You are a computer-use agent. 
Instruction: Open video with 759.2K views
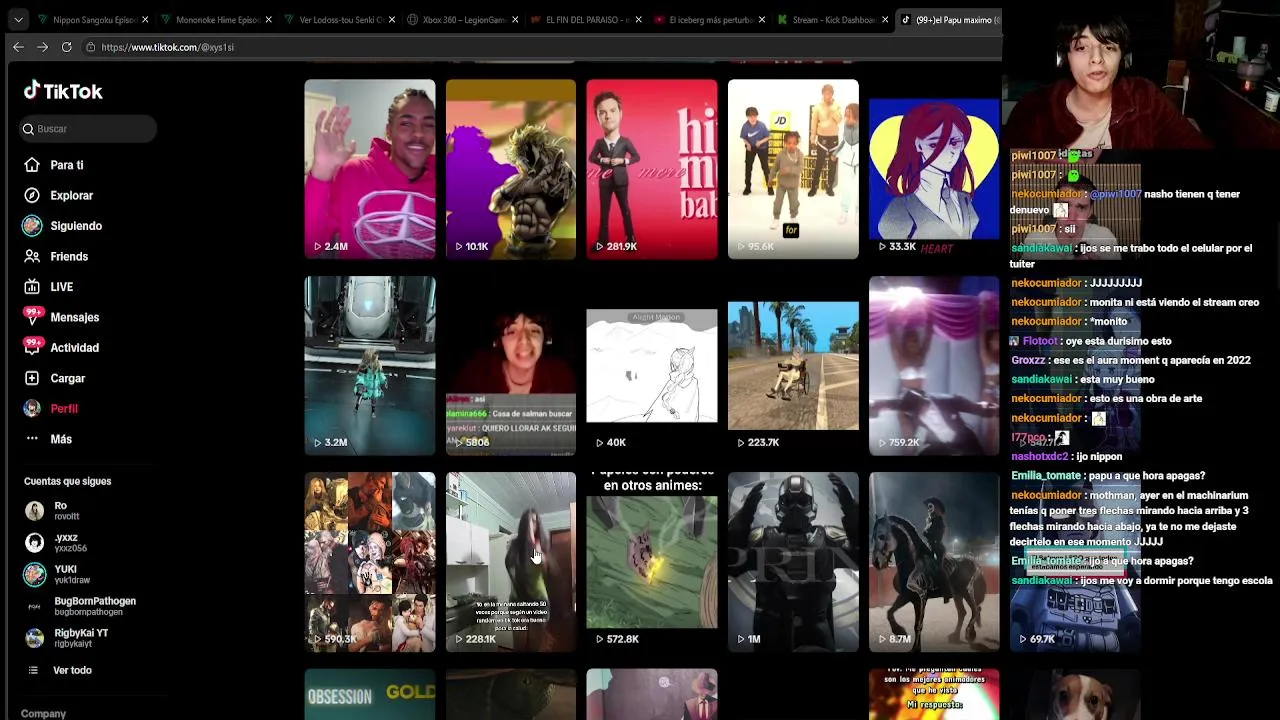[x=934, y=366]
